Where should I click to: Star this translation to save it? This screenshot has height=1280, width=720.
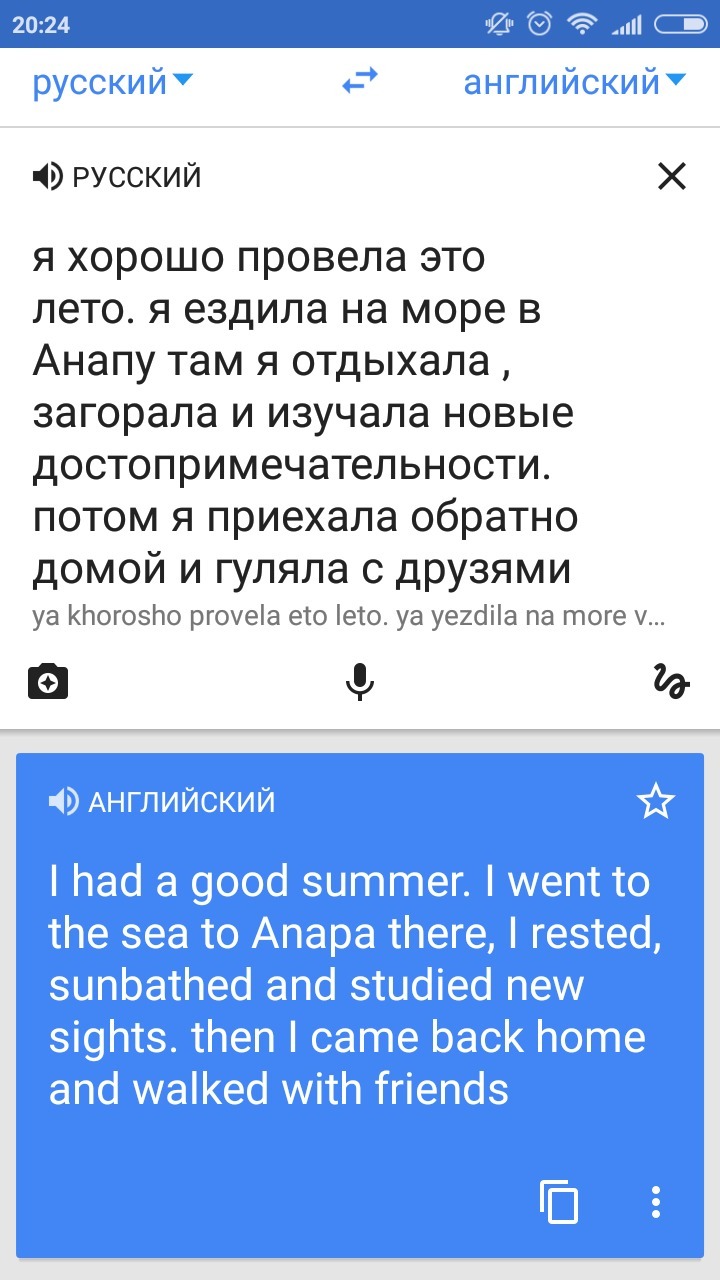[x=656, y=801]
